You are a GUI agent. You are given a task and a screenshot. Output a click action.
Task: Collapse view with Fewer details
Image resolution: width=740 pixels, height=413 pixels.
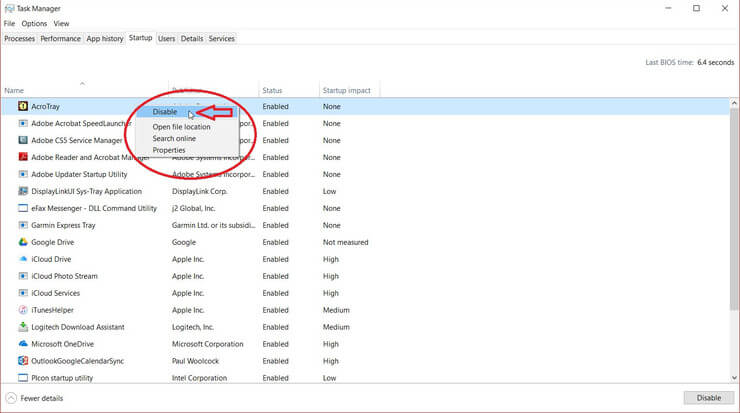click(x=34, y=398)
